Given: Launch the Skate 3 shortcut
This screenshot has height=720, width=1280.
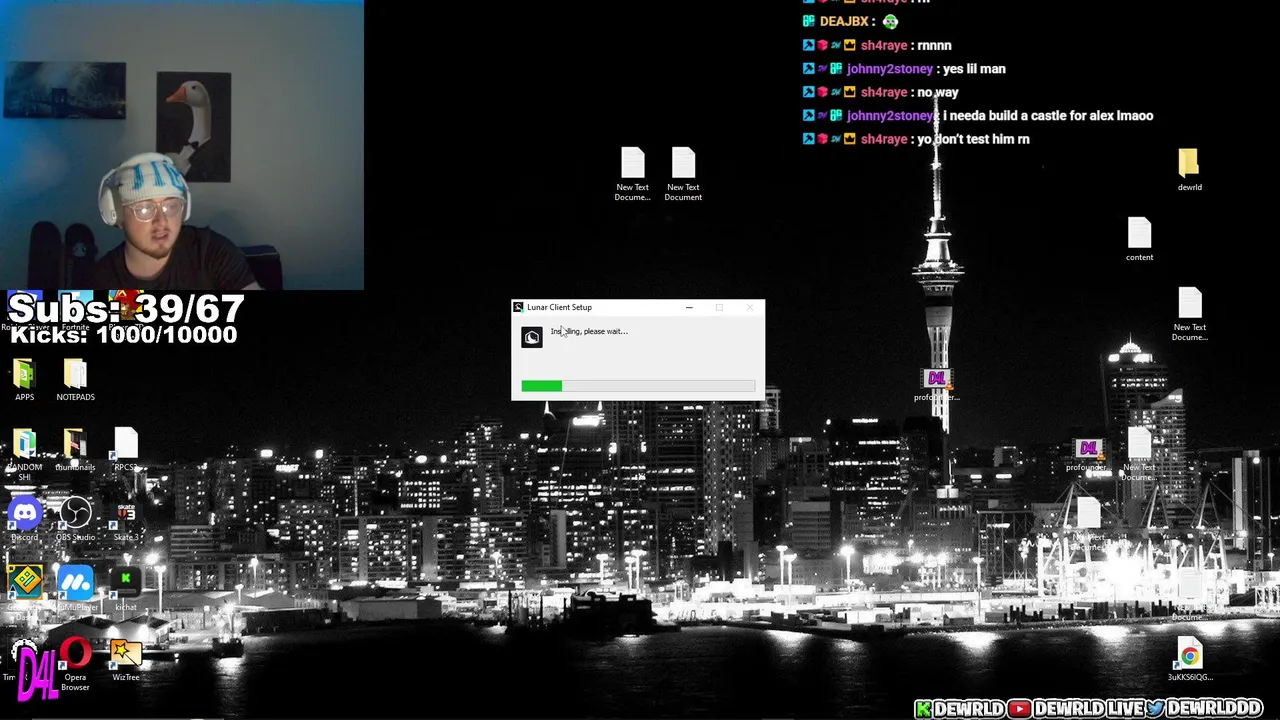Looking at the screenshot, I should (x=126, y=520).
